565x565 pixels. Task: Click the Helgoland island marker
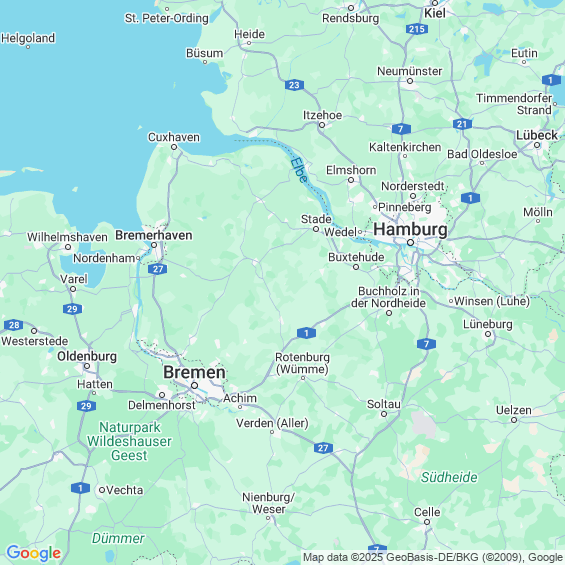coord(28,47)
